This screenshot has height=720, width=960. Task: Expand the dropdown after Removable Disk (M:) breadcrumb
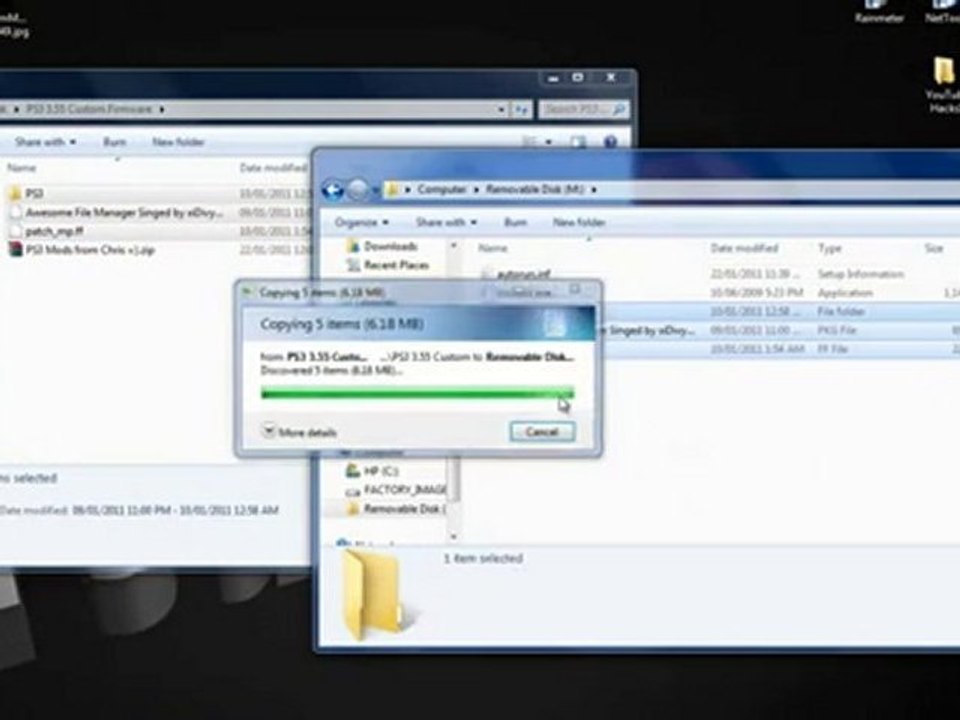click(x=593, y=190)
